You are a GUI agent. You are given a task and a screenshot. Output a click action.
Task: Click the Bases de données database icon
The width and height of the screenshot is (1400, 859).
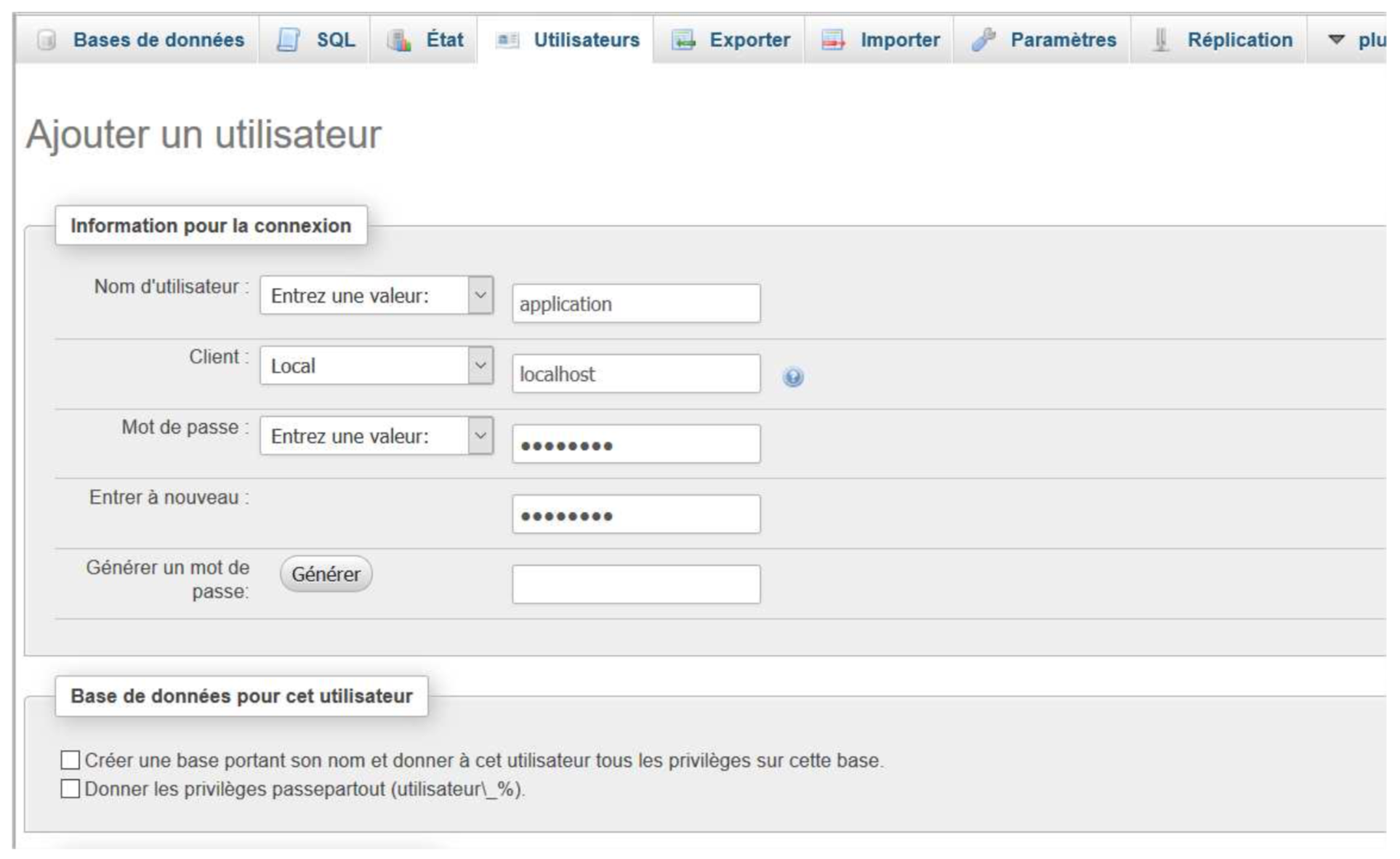pyautogui.click(x=47, y=40)
